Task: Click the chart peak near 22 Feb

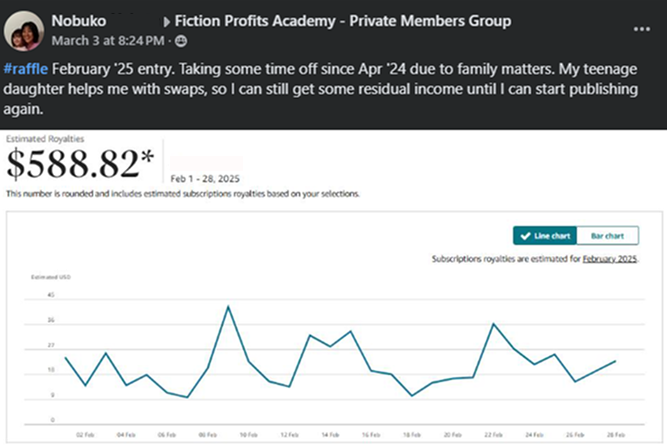Action: tap(493, 324)
